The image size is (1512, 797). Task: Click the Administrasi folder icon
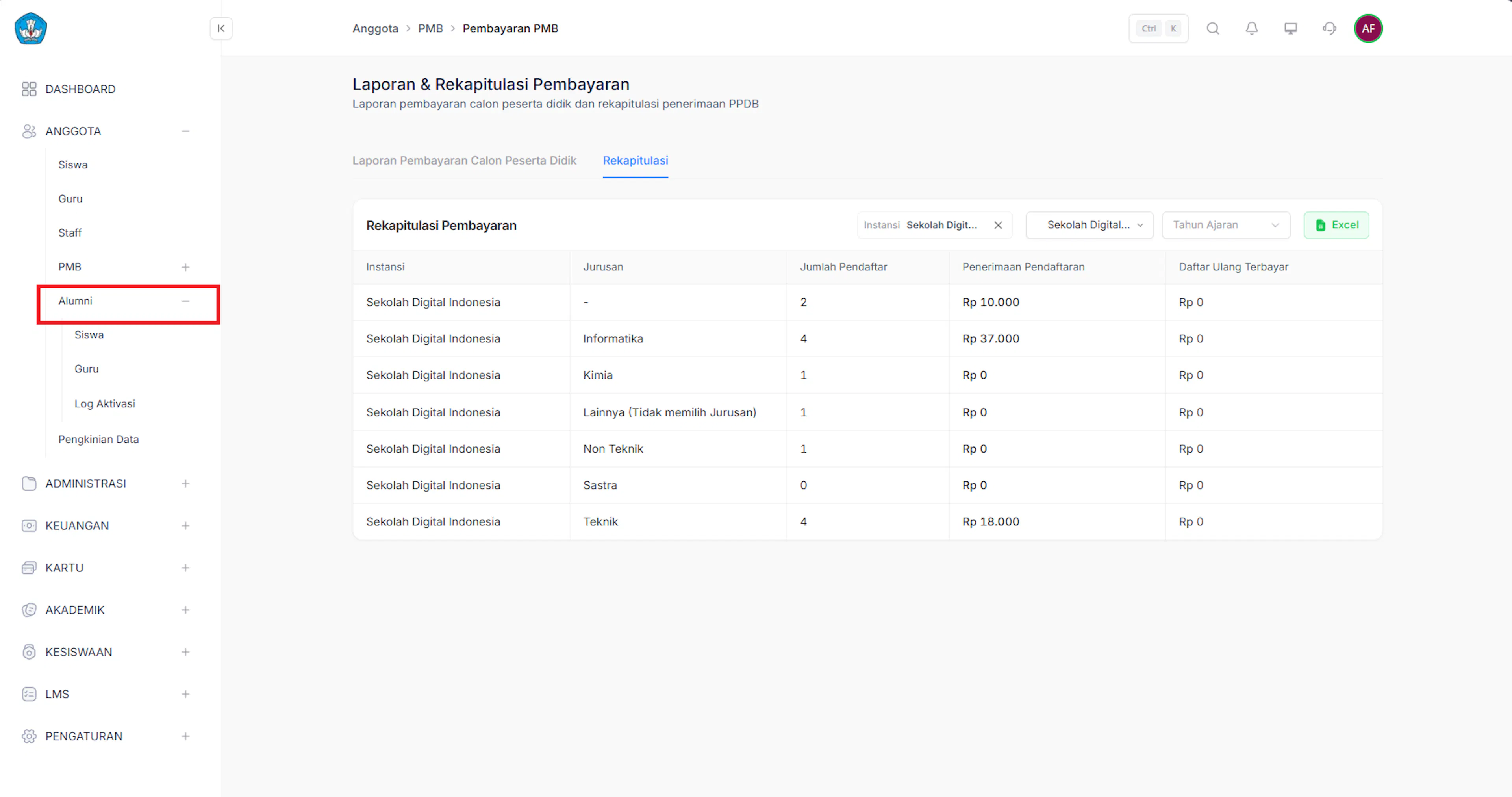(x=29, y=483)
